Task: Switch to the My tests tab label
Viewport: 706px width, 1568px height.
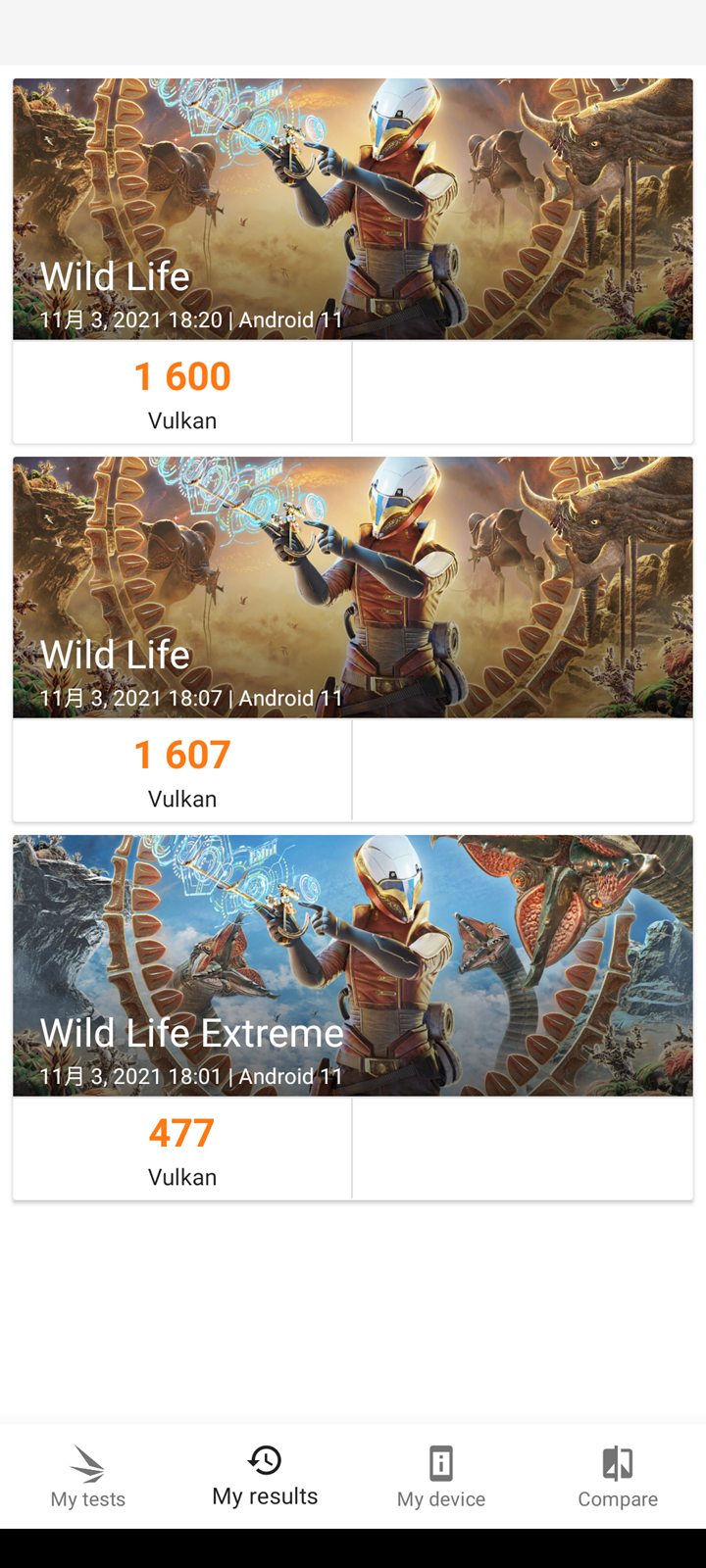Action: (x=88, y=1499)
